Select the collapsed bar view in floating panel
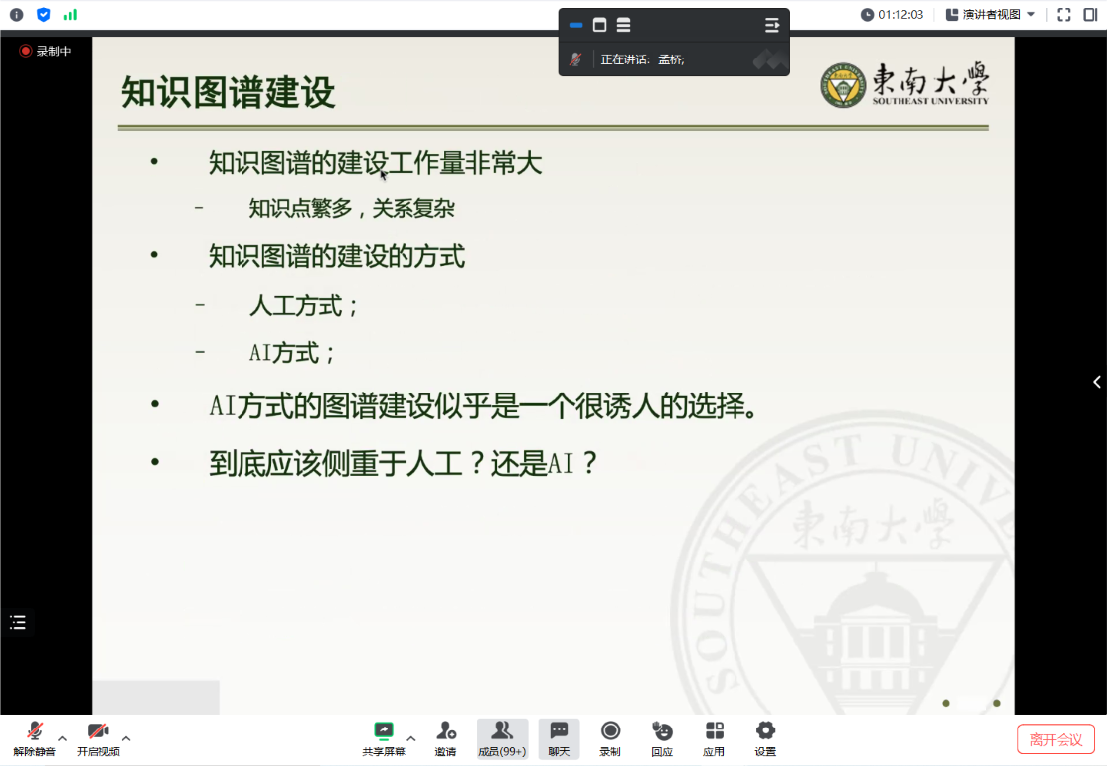Screen dimensions: 1107x766 (x=576, y=25)
